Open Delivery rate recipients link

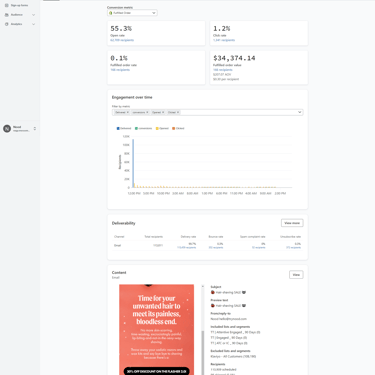[x=186, y=248]
